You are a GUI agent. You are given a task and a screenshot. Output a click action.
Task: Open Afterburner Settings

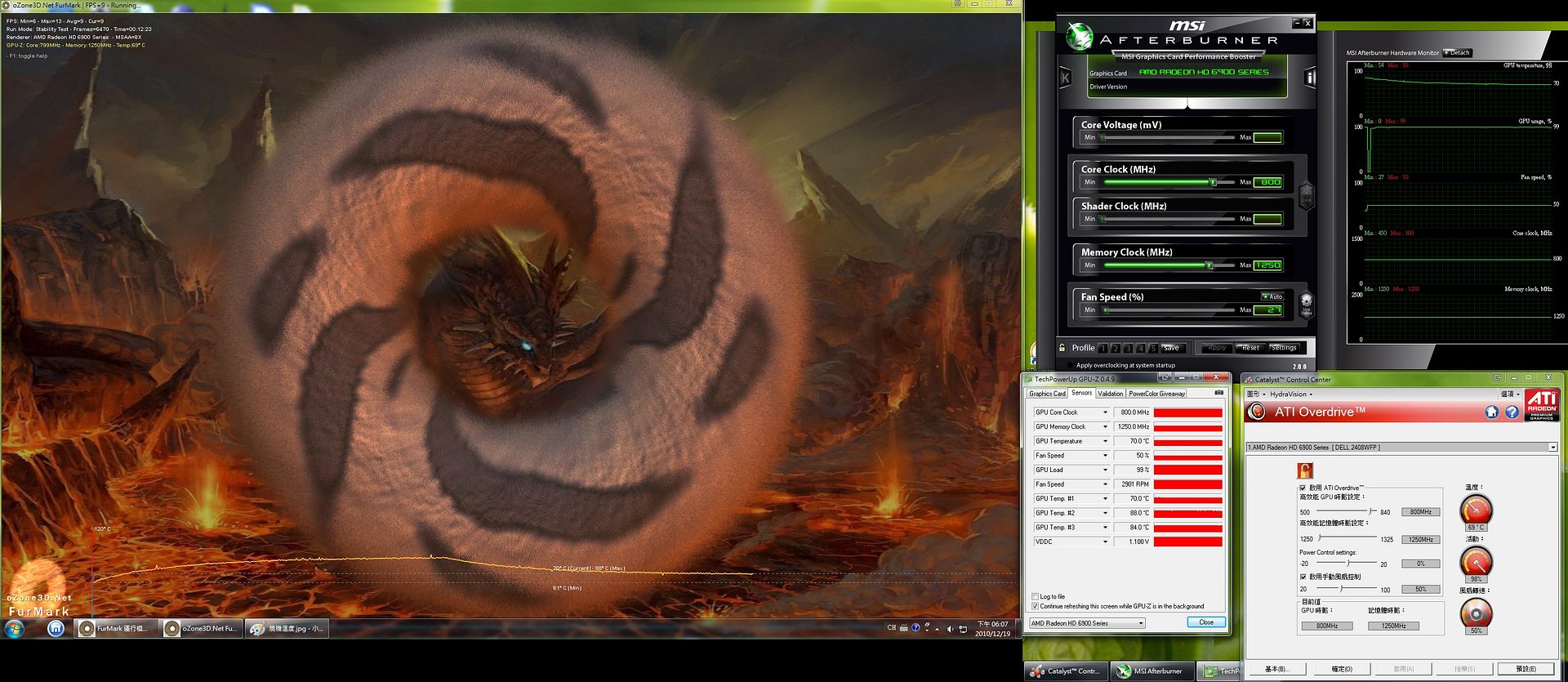(x=1284, y=348)
